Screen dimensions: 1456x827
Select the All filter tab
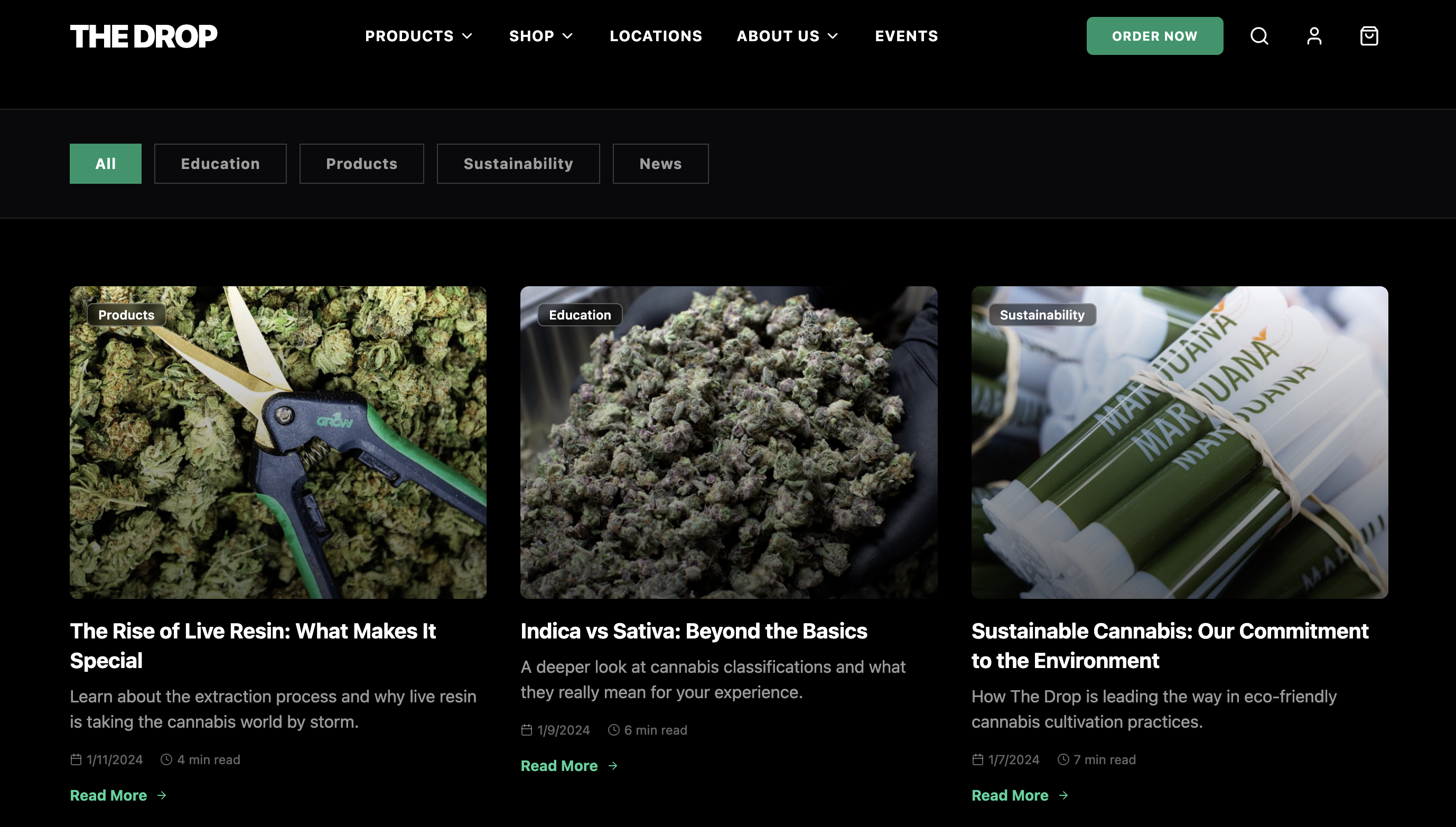106,164
